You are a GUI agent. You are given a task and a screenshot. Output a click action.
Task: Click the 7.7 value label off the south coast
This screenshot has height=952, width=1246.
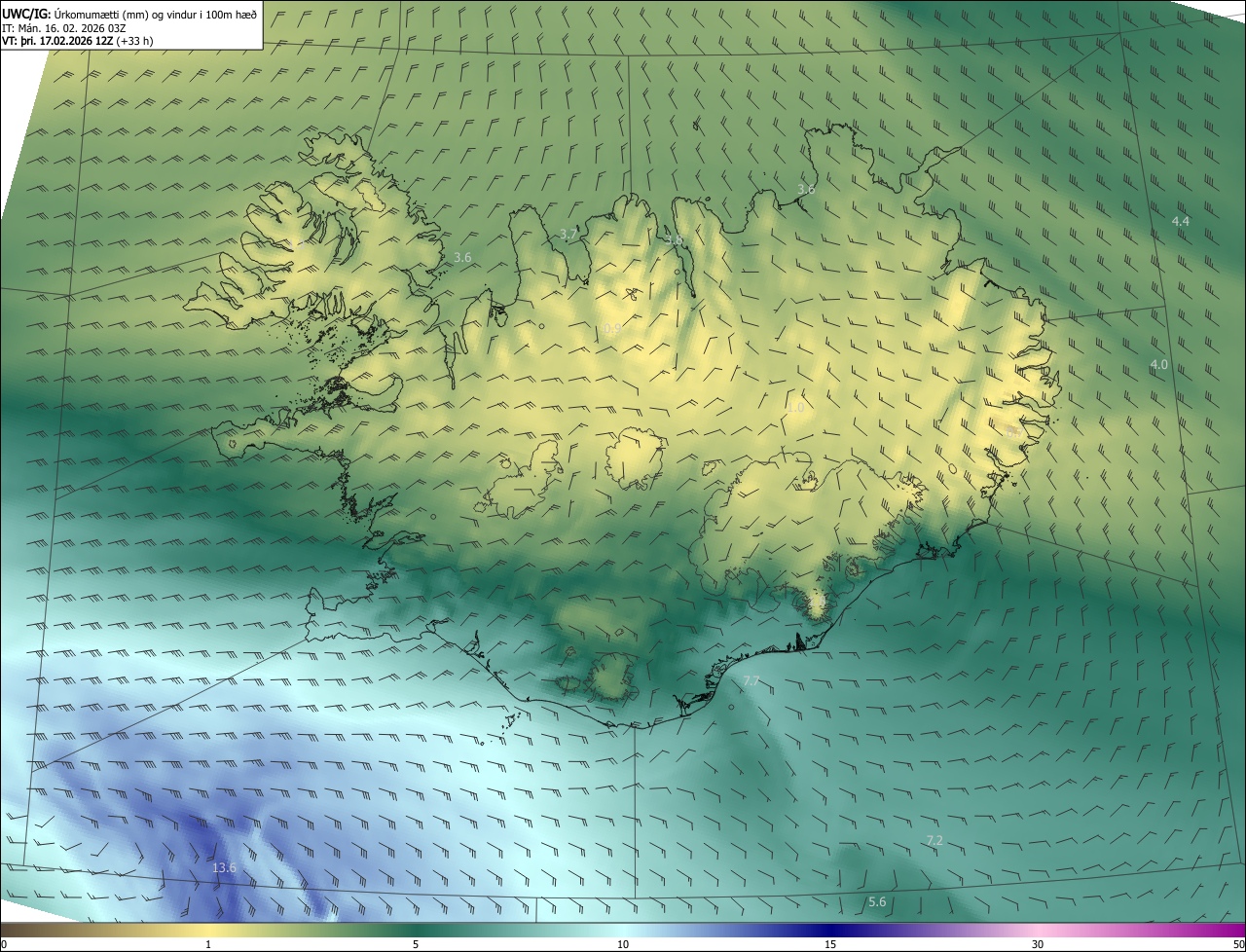(x=751, y=680)
